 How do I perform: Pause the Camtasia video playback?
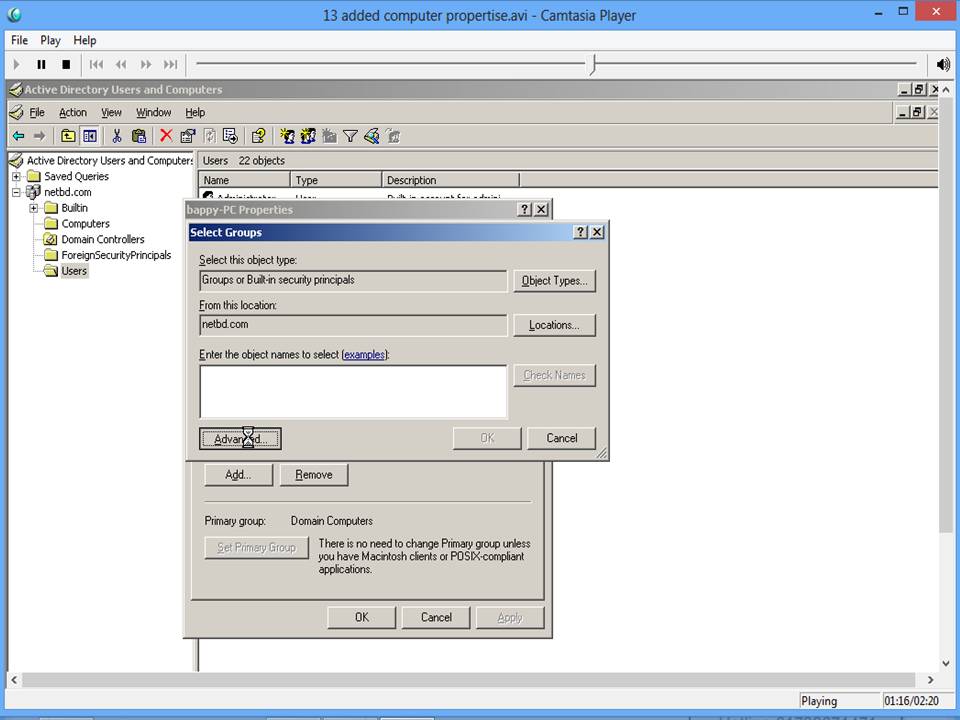(41, 64)
